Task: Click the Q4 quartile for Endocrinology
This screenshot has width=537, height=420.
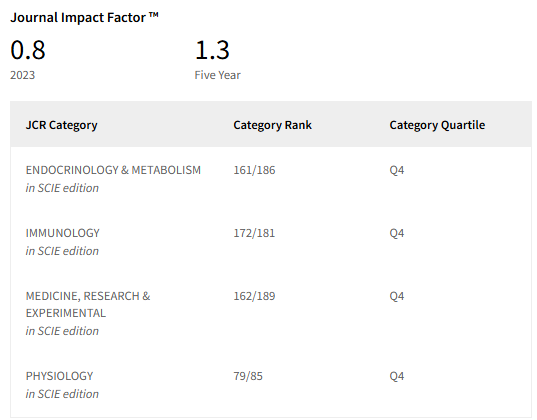Action: coord(397,170)
